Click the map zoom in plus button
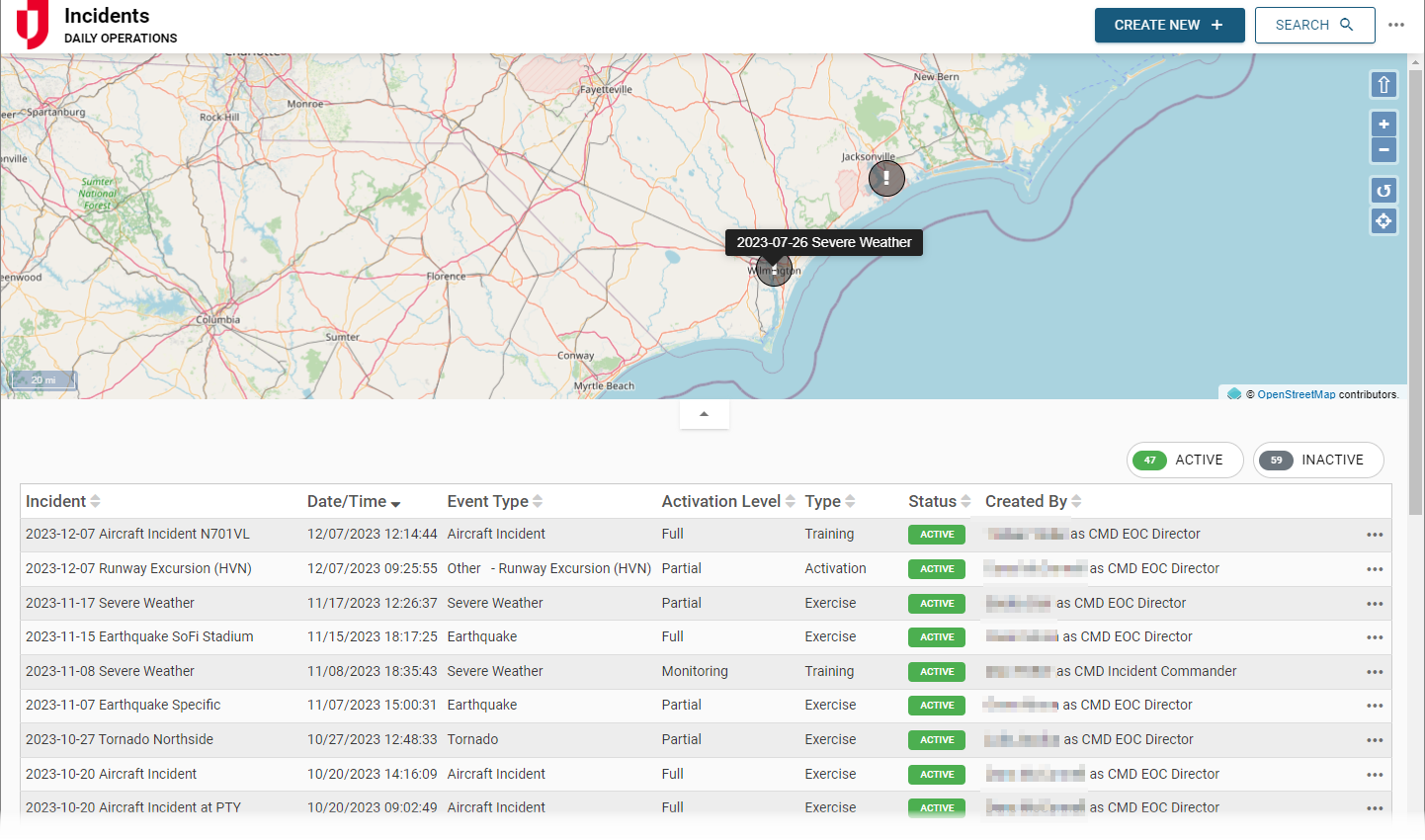This screenshot has height=840, width=1425. [x=1383, y=125]
